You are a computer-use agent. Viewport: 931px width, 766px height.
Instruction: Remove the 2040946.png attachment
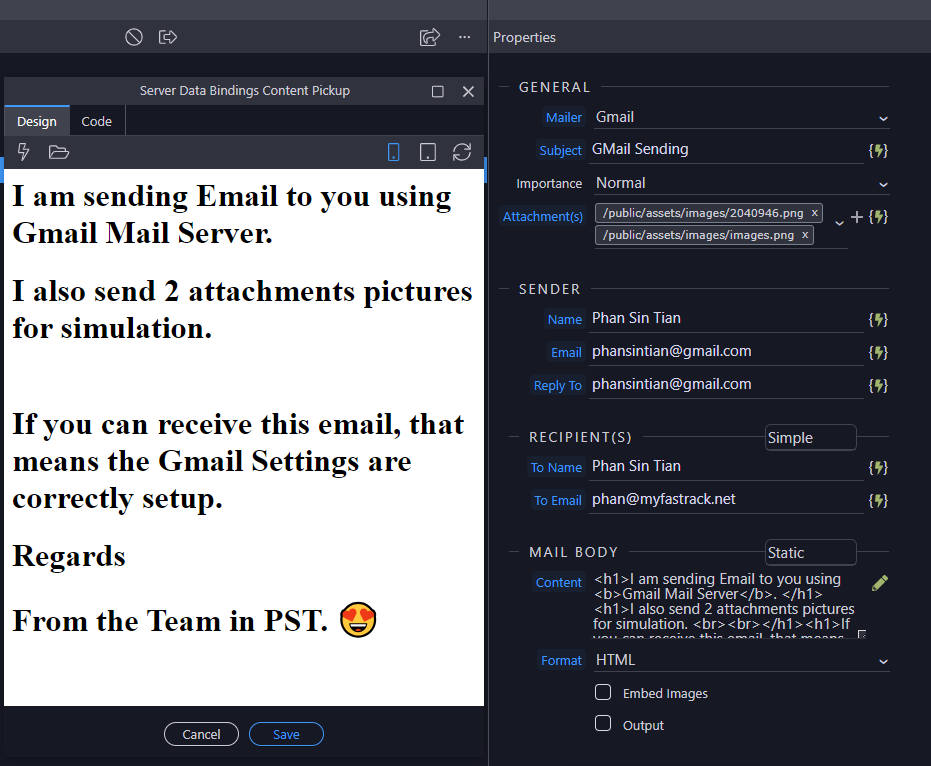(x=815, y=213)
